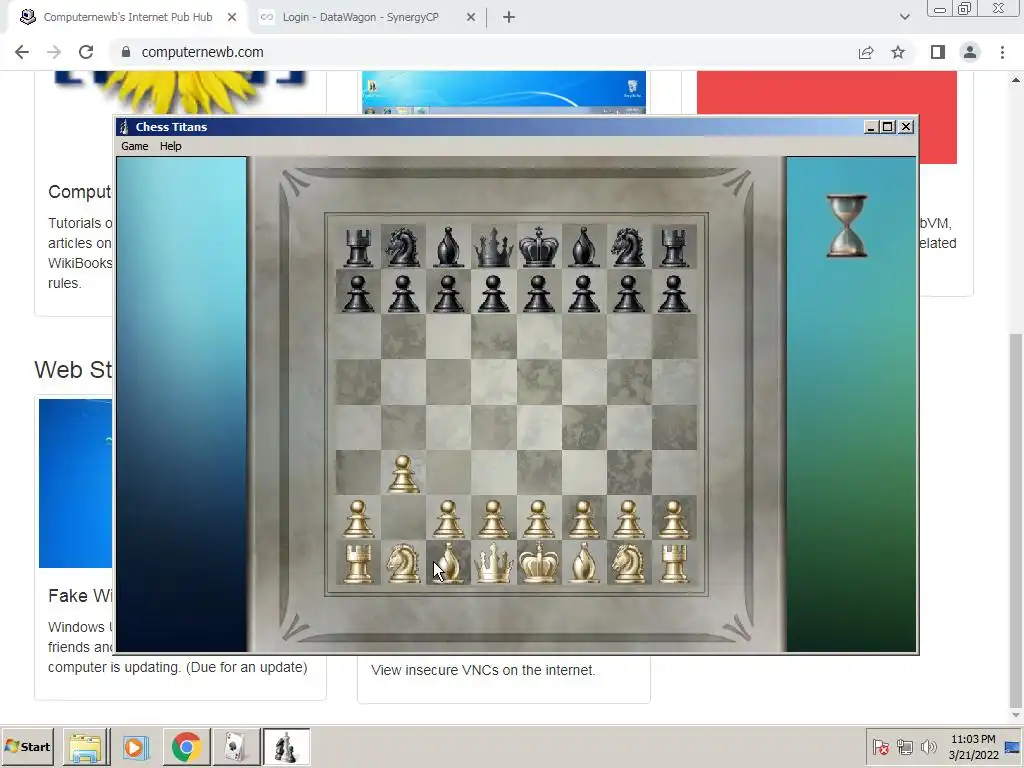Select the white kingside bishop

point(583,563)
